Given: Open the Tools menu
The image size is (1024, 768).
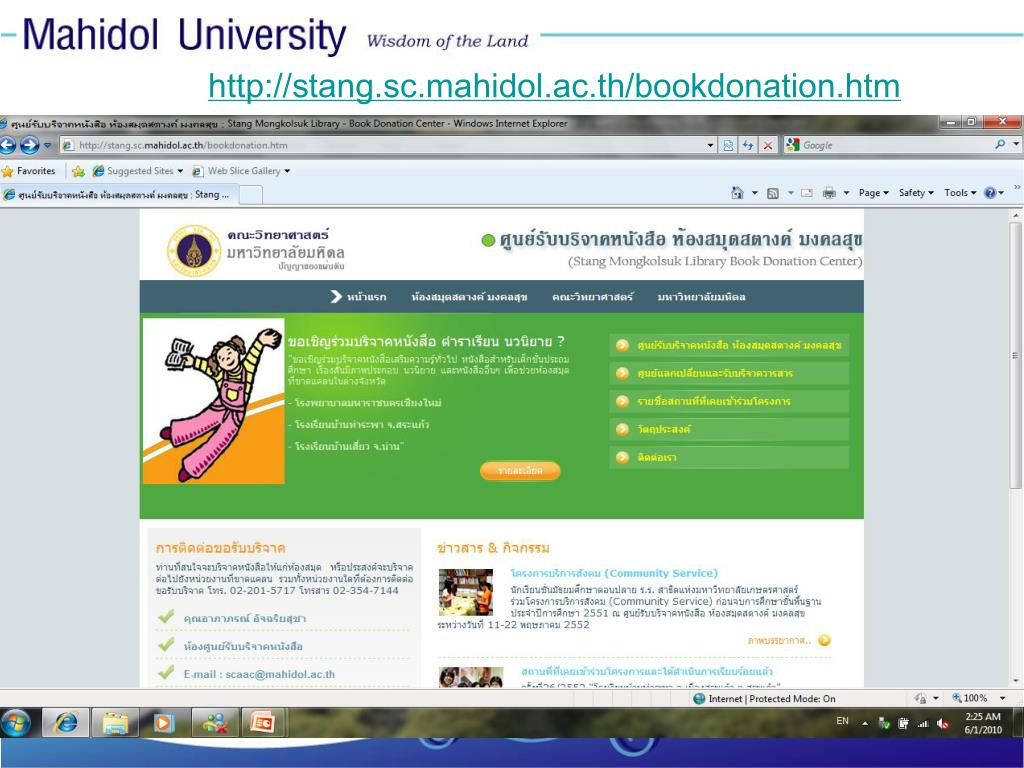Looking at the screenshot, I should pos(959,193).
